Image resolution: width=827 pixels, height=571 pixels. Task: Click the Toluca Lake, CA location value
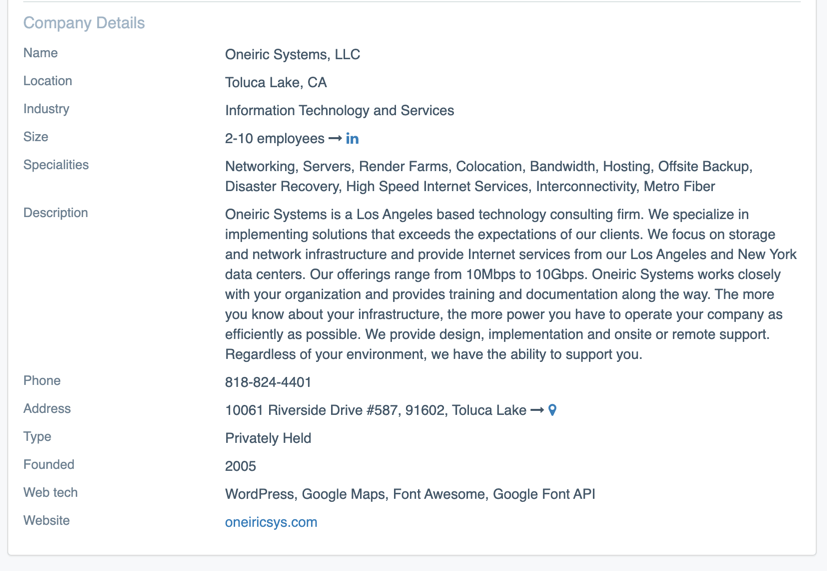tap(276, 83)
